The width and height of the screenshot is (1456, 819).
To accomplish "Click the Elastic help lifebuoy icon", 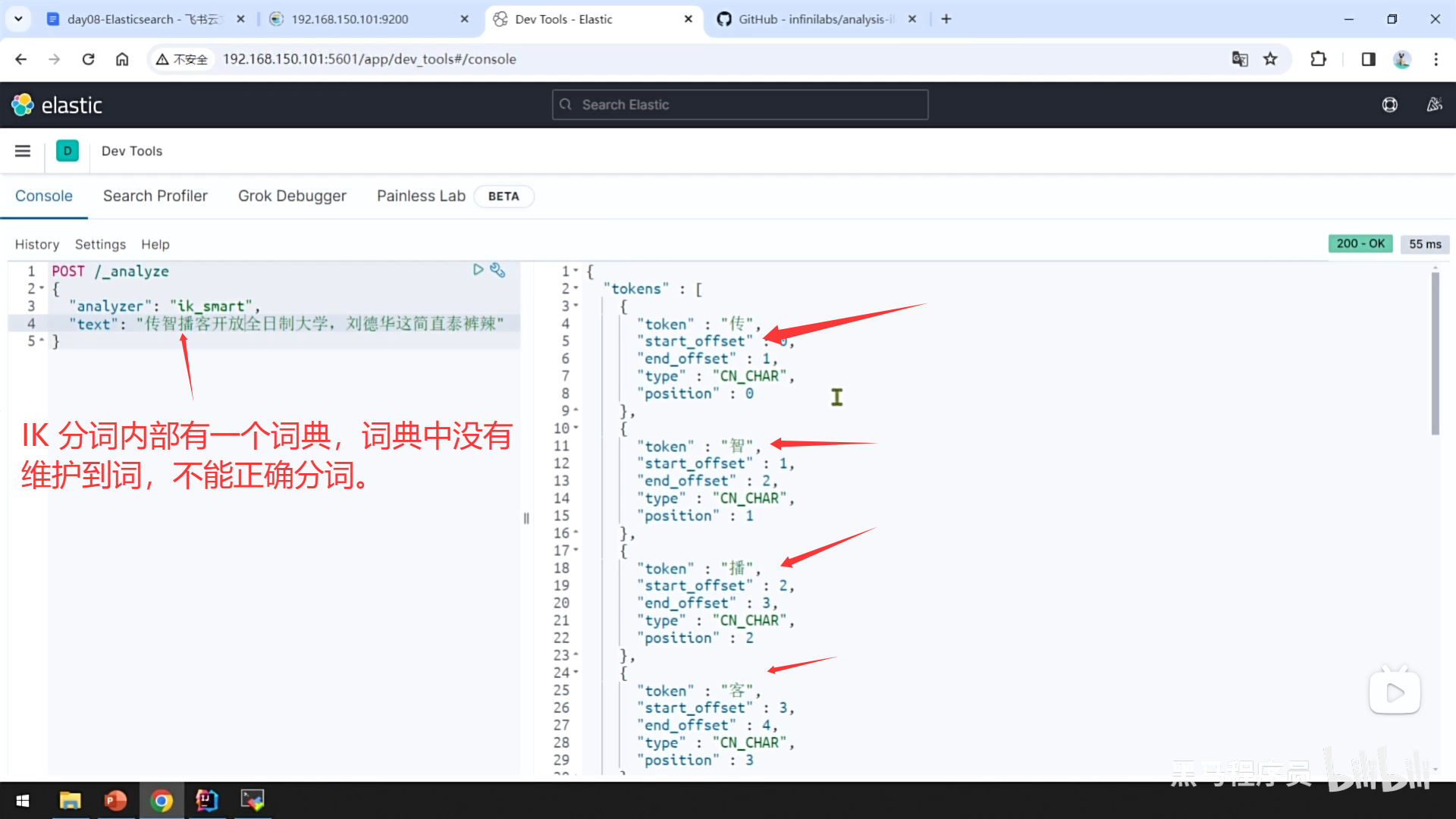I will click(1389, 105).
